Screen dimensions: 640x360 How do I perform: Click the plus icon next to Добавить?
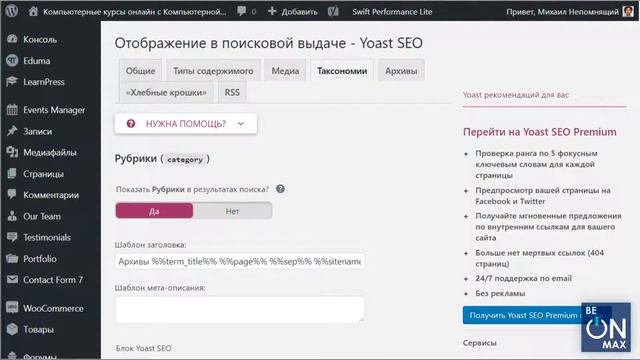[272, 11]
